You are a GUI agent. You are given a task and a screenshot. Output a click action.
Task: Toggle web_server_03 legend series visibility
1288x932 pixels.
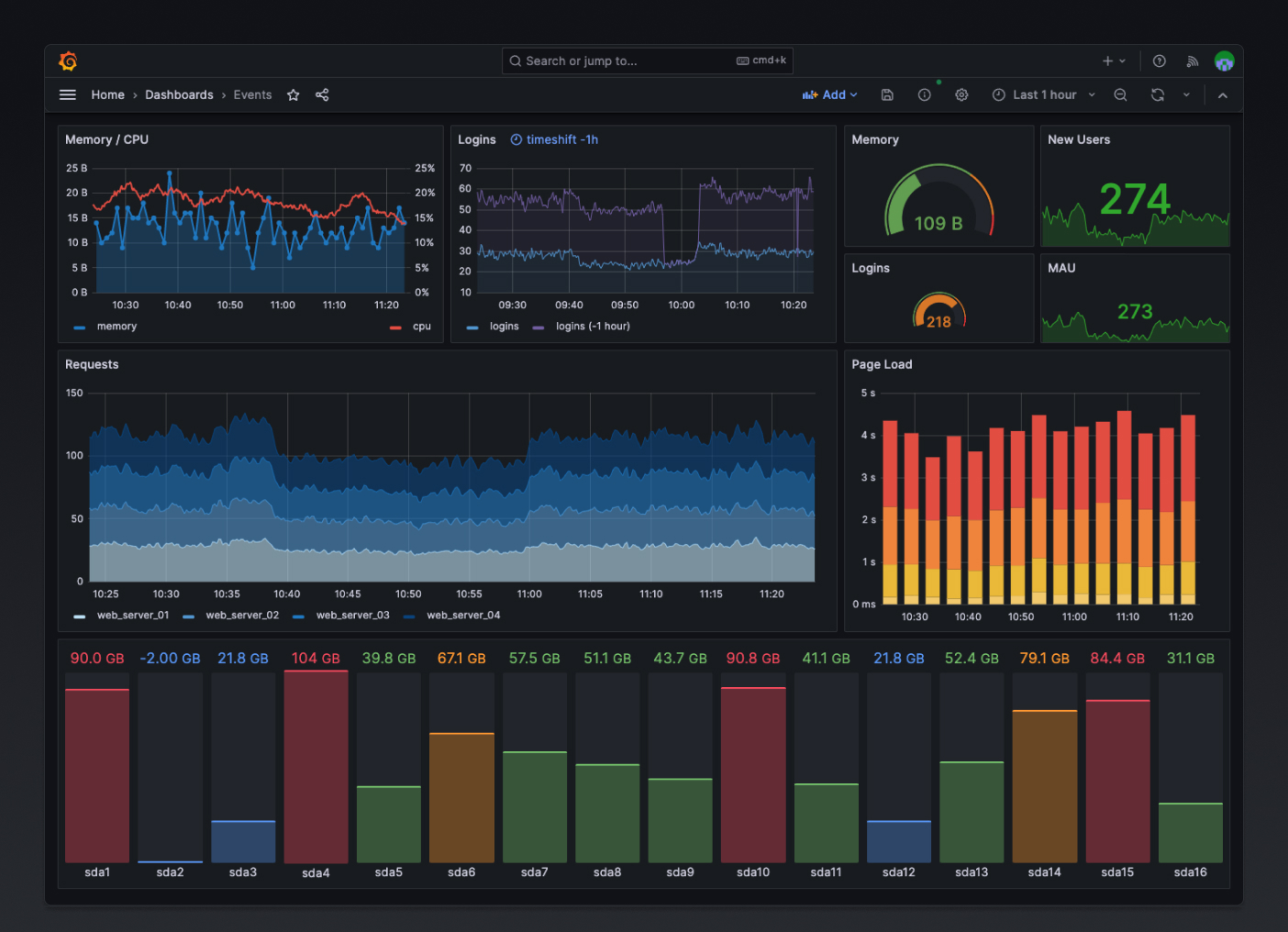341,616
